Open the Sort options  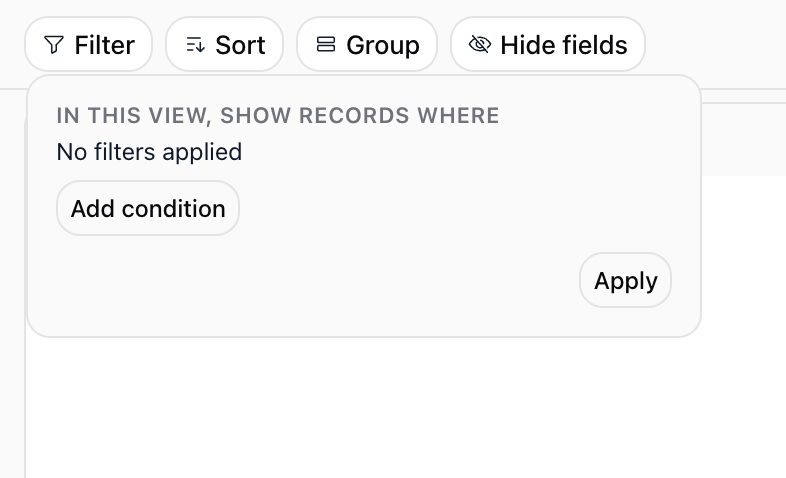pos(225,44)
